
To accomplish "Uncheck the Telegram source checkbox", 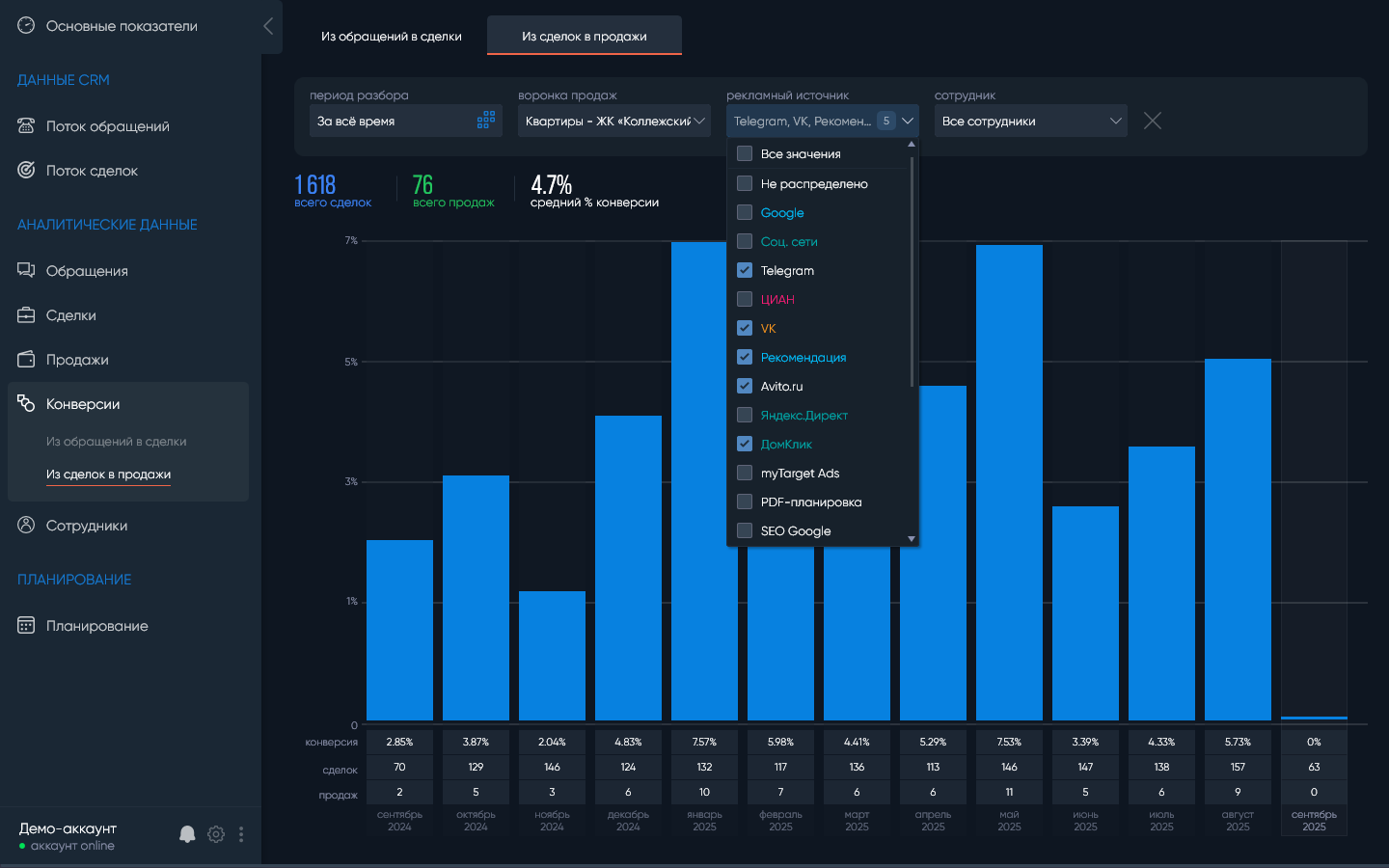I will tap(745, 270).
